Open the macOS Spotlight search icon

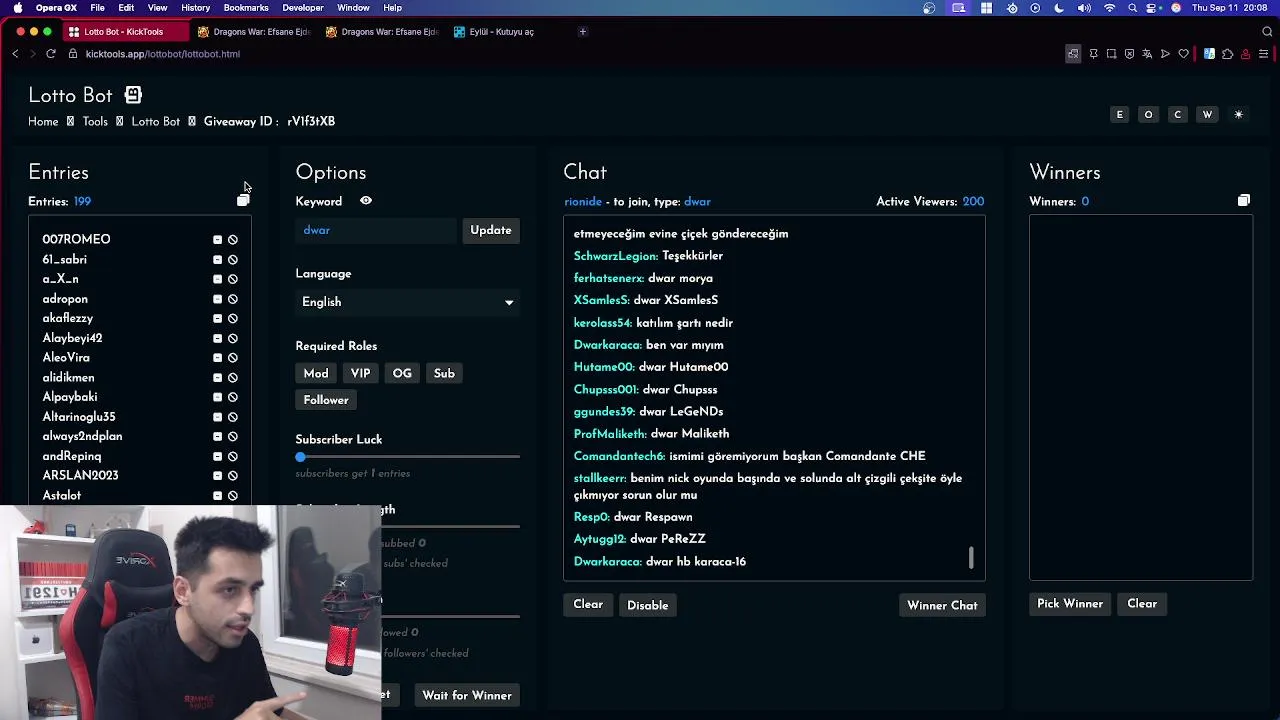(1132, 8)
